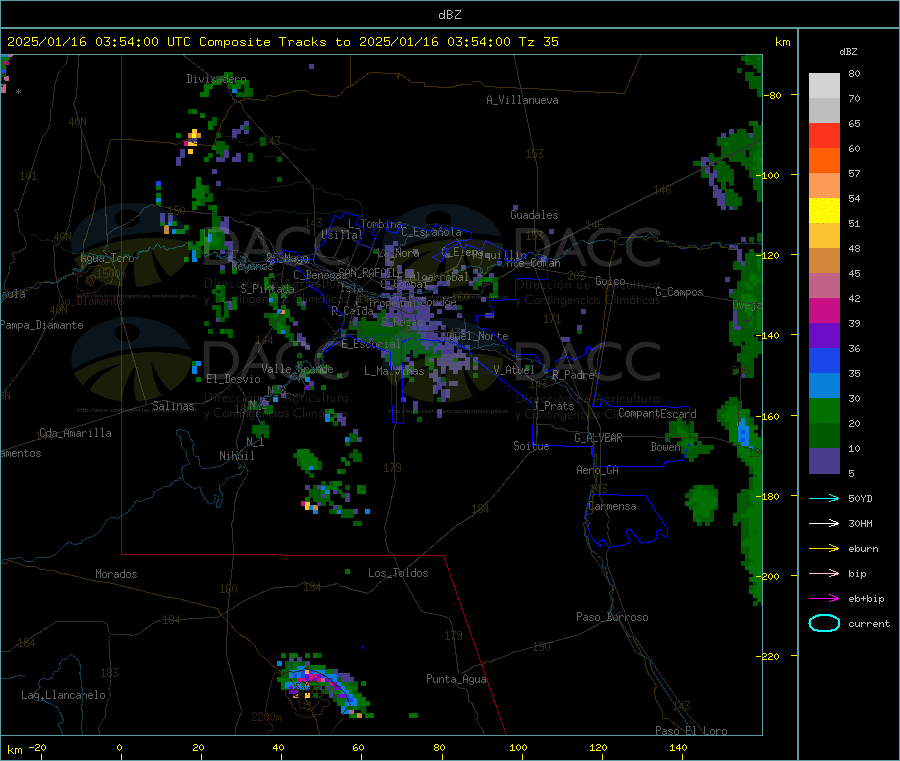Click the C_Española map label
Screen dimensions: 900x761
click(x=432, y=232)
